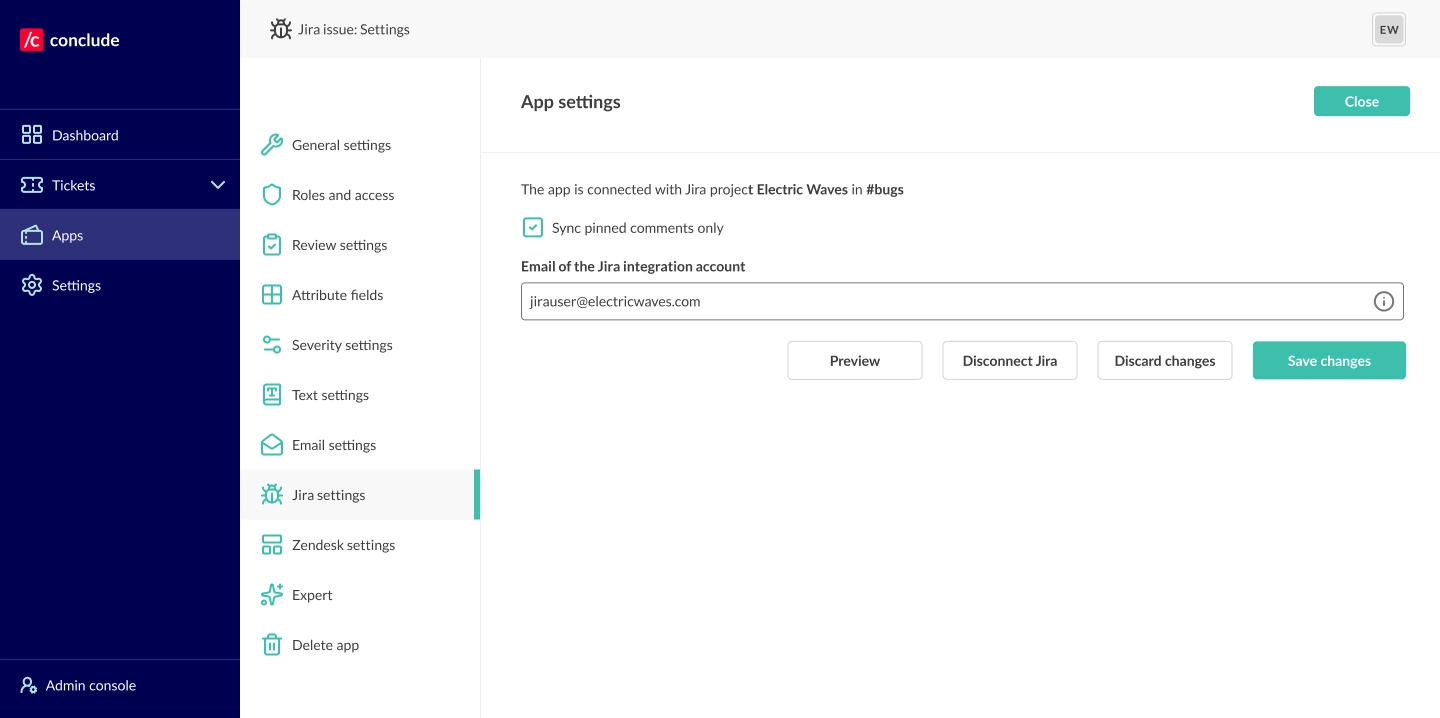1440x718 pixels.
Task: Open the EW user avatar menu
Action: pyautogui.click(x=1388, y=30)
